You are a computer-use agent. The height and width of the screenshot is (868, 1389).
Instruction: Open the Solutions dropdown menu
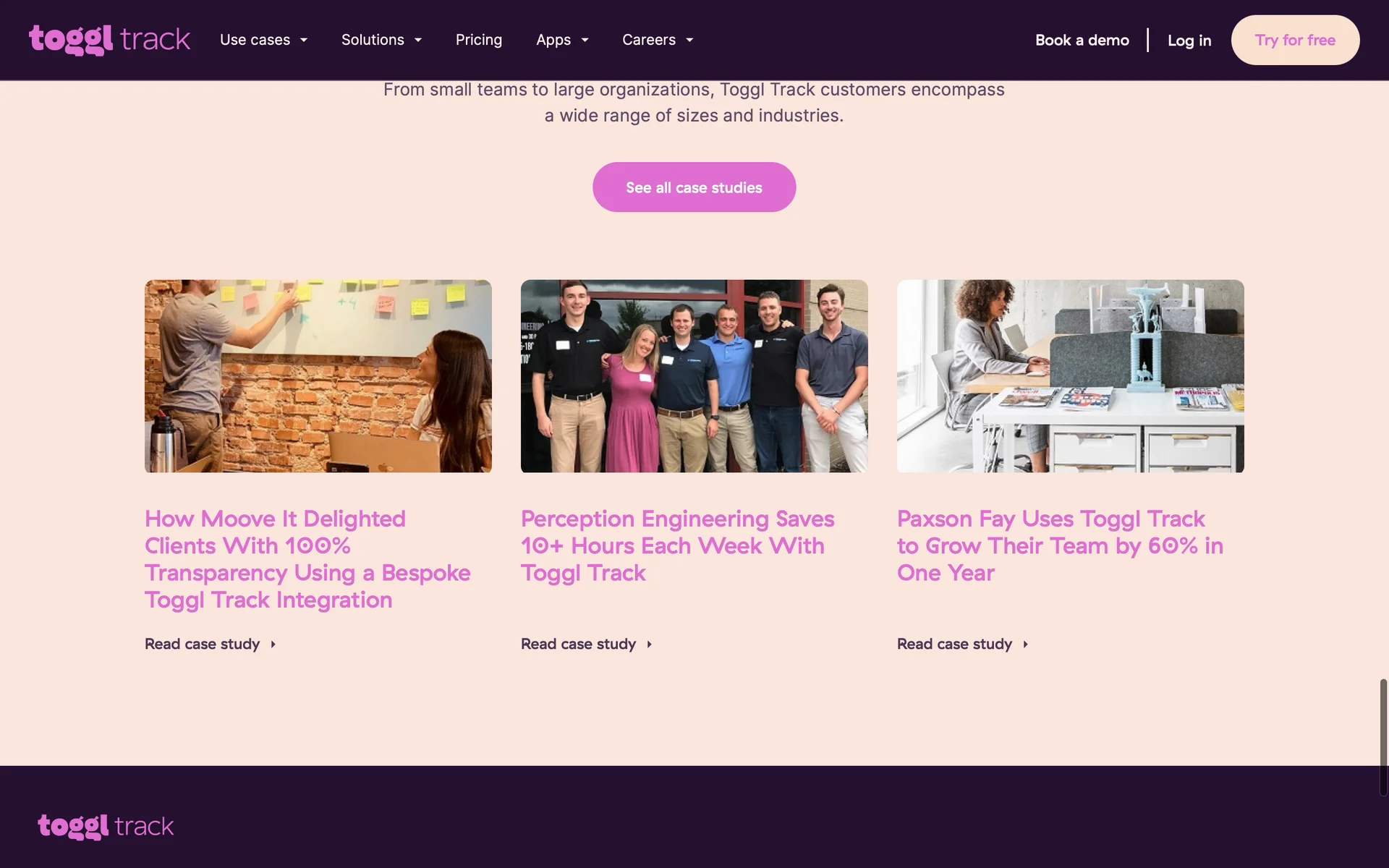pos(381,40)
